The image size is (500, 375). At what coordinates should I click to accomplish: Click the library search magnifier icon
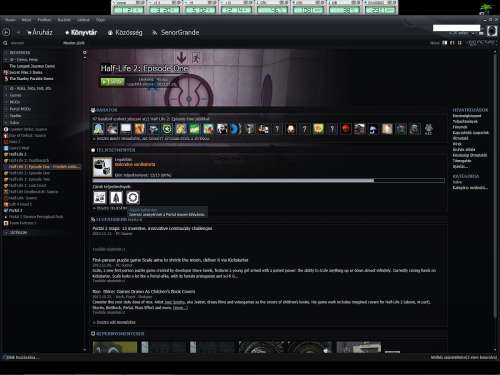coord(5,43)
